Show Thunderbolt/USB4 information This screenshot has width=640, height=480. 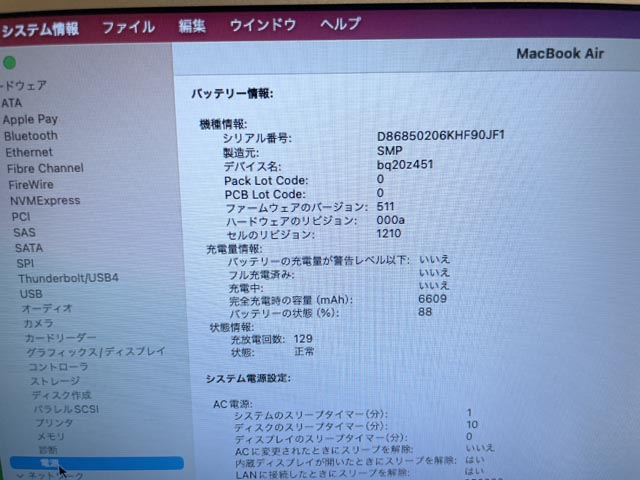click(69, 277)
